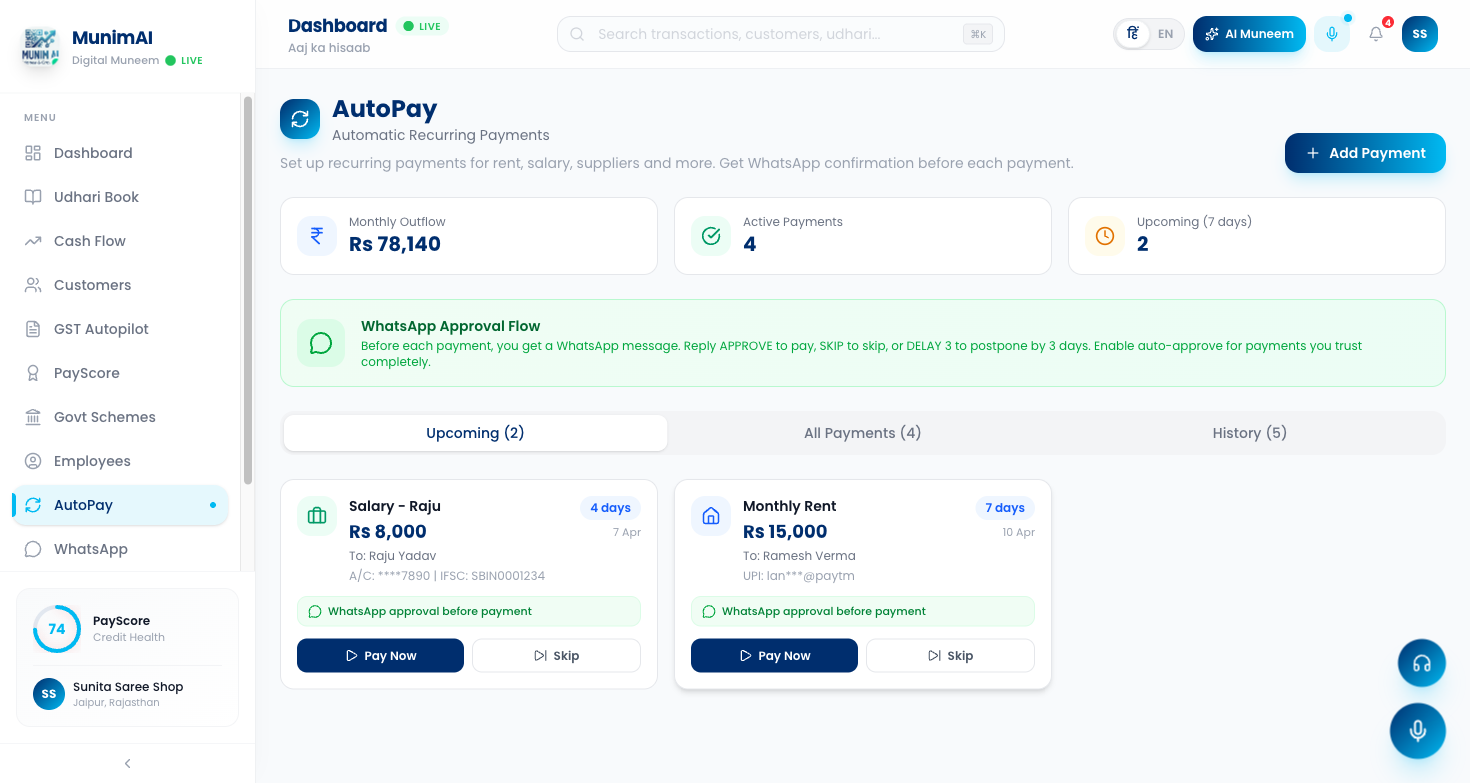The image size is (1470, 783).
Task: Toggle the floating voice microphone button
Action: [x=1418, y=730]
